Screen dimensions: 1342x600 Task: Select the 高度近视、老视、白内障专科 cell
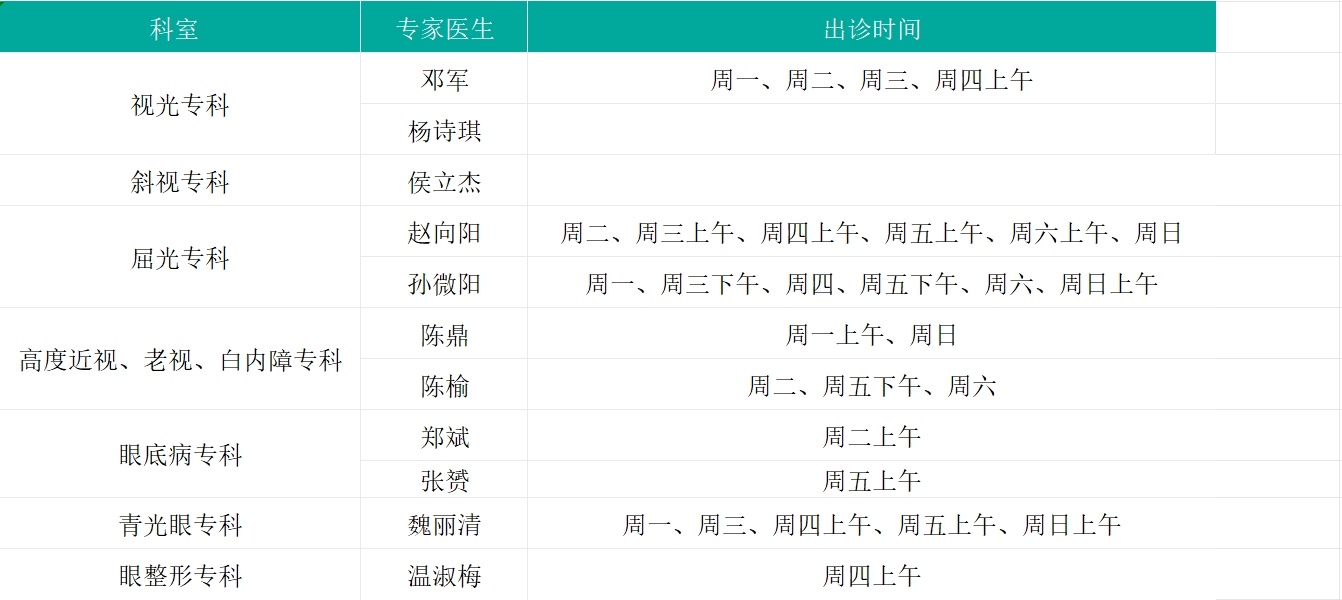[x=180, y=359]
